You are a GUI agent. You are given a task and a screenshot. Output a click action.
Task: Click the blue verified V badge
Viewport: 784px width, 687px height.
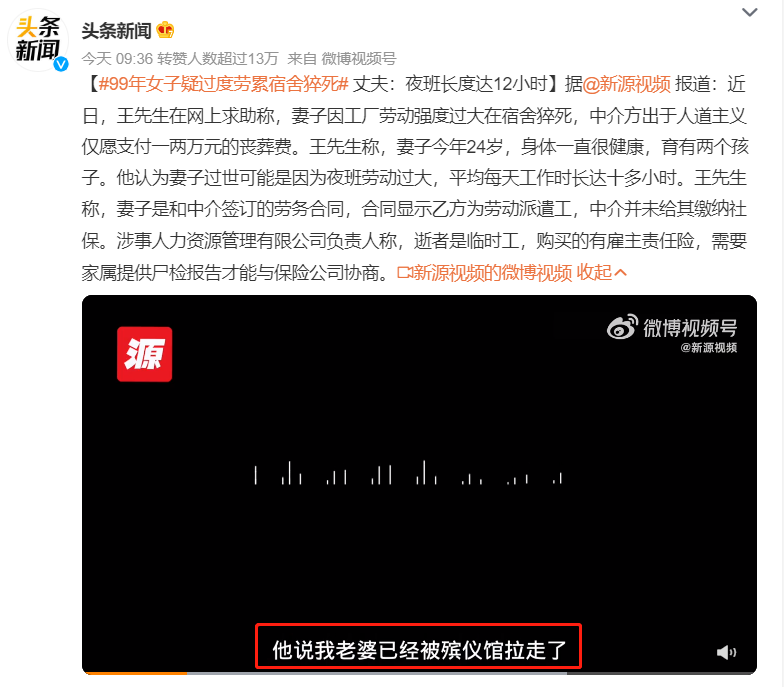61,64
